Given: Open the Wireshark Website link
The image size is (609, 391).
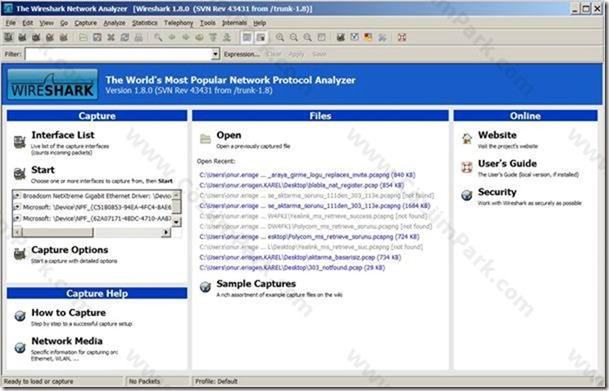Looking at the screenshot, I should [x=497, y=135].
